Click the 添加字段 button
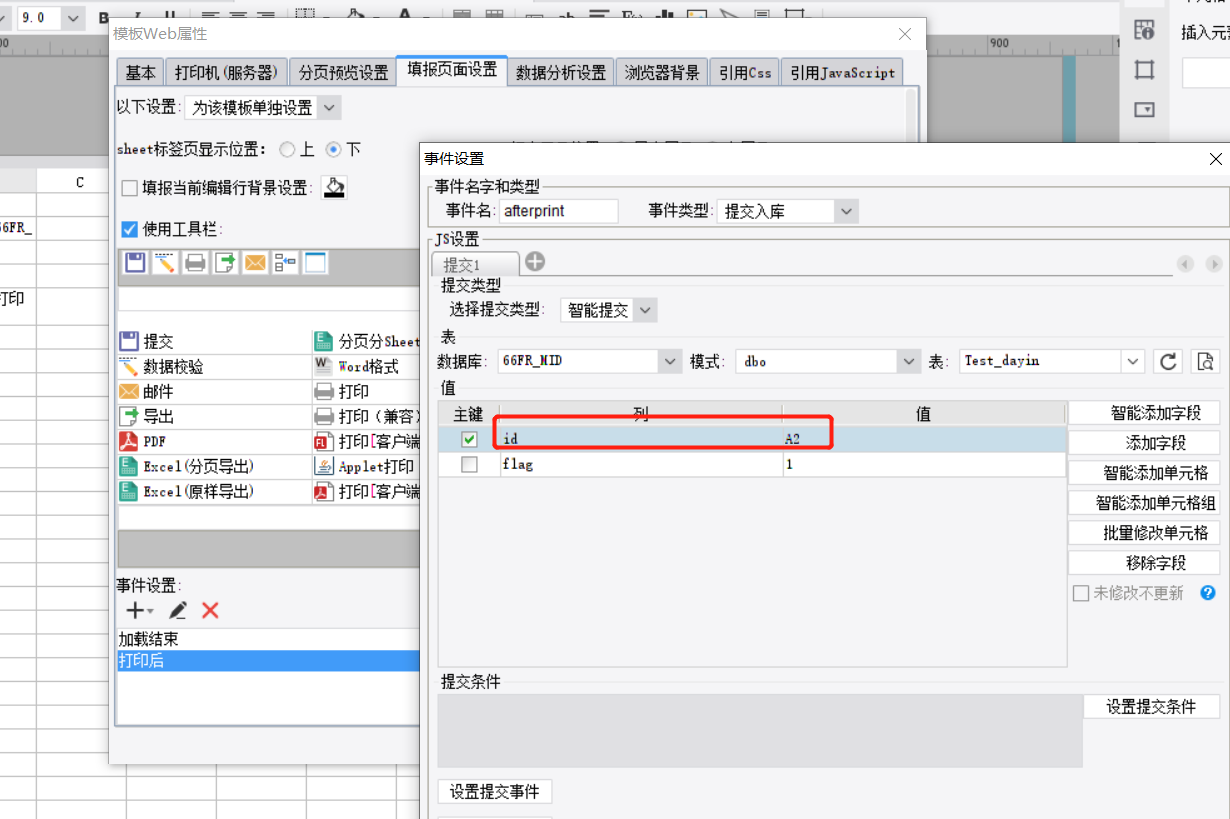This screenshot has width=1230, height=819. point(1144,443)
